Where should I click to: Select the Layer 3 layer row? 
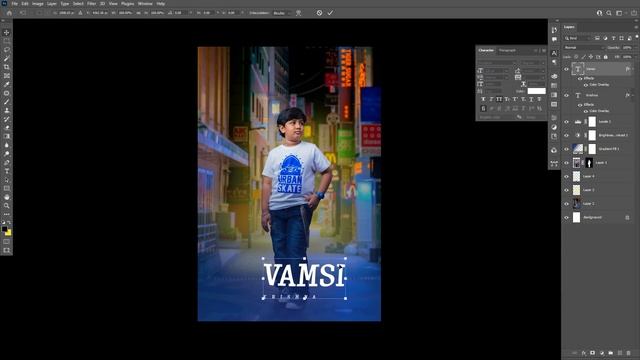[599, 163]
